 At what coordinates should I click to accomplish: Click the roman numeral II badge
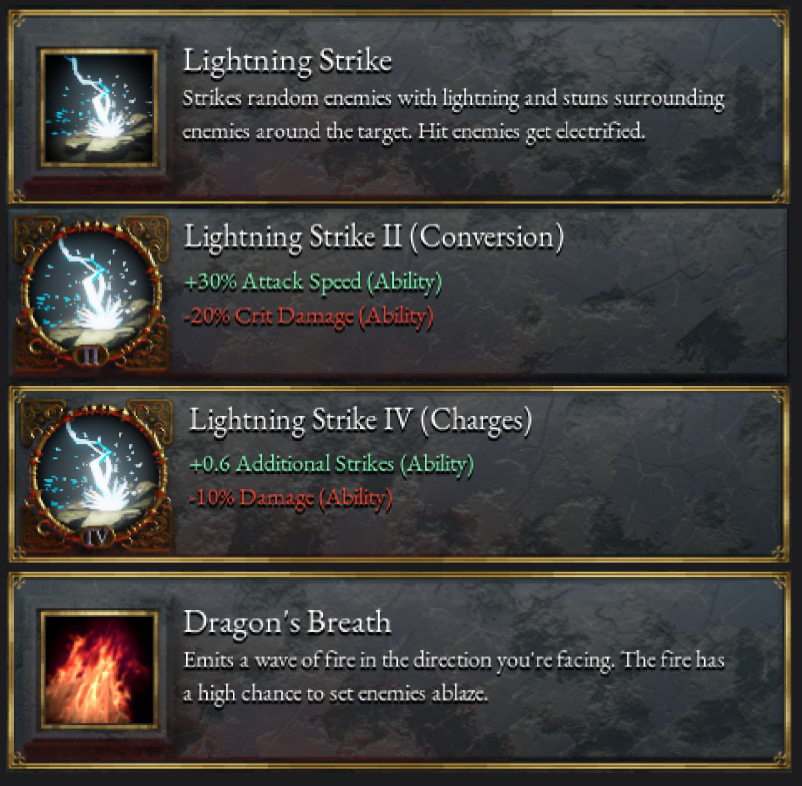pyautogui.click(x=91, y=355)
